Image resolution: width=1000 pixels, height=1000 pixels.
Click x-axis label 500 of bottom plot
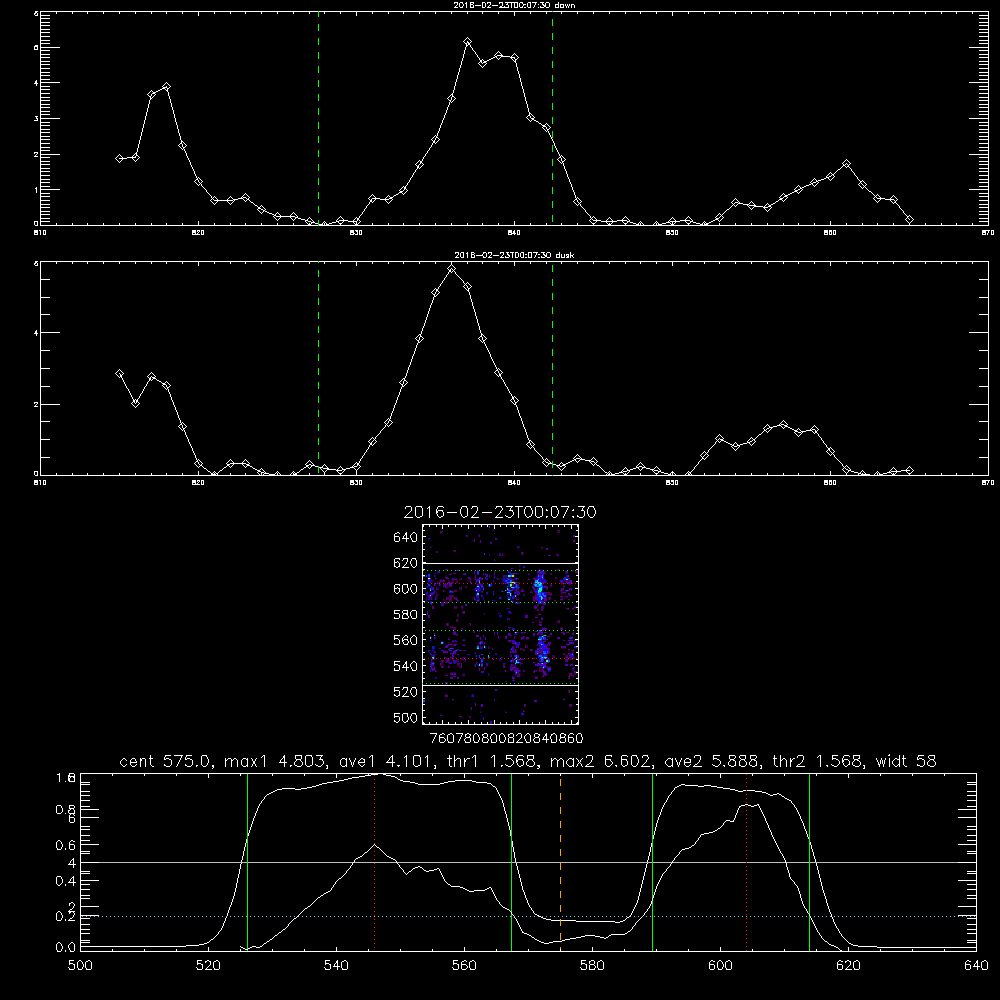[x=80, y=966]
